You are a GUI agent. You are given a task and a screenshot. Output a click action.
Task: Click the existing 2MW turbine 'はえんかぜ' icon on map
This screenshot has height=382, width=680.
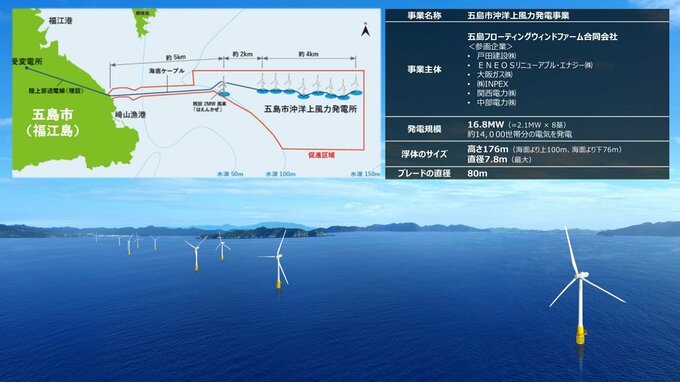223,86
